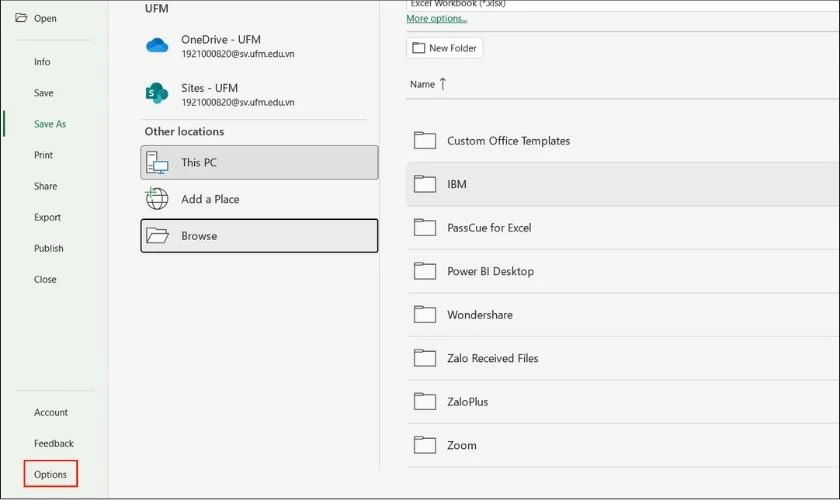Click the Browse folder icon
The height and width of the screenshot is (500, 840).
tap(158, 235)
